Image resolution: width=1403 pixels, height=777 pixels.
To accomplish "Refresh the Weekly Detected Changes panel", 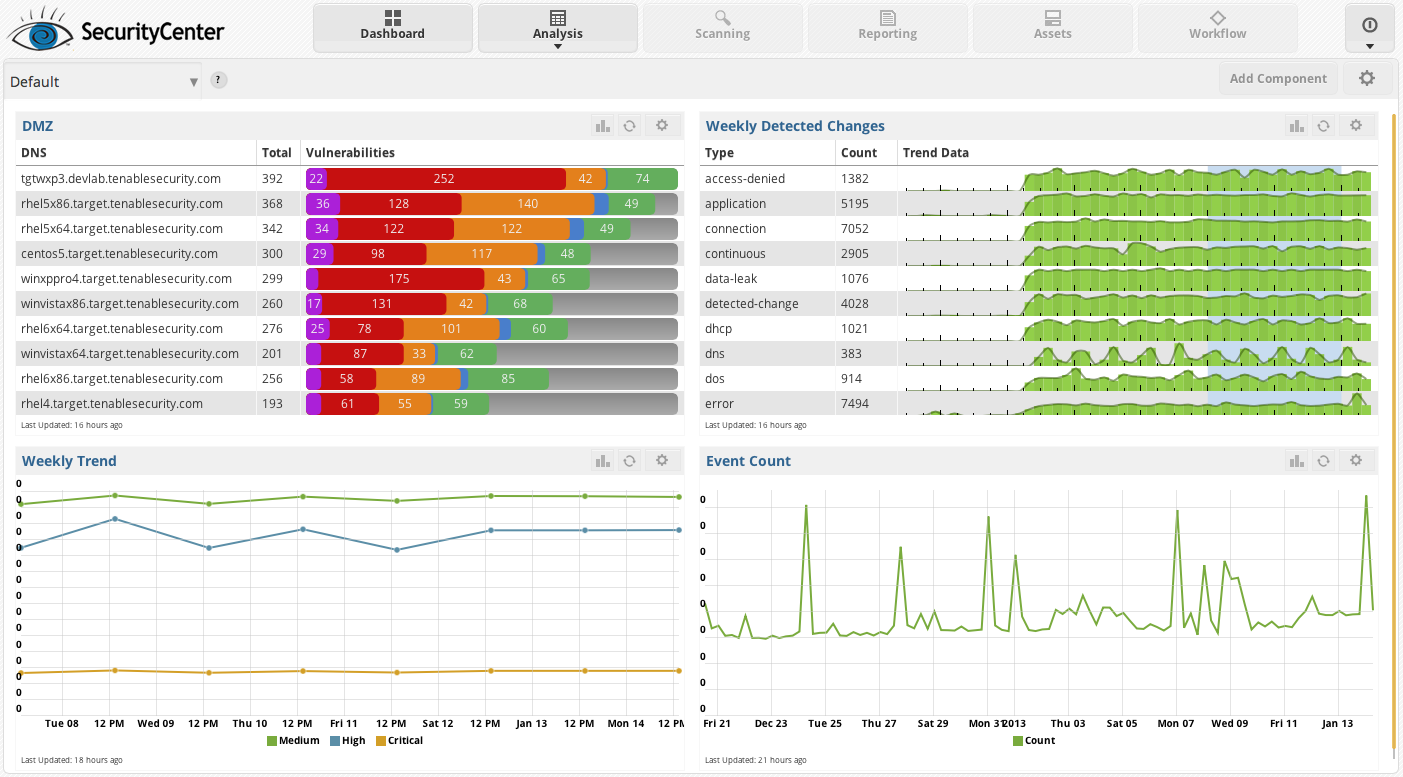I will point(1324,126).
